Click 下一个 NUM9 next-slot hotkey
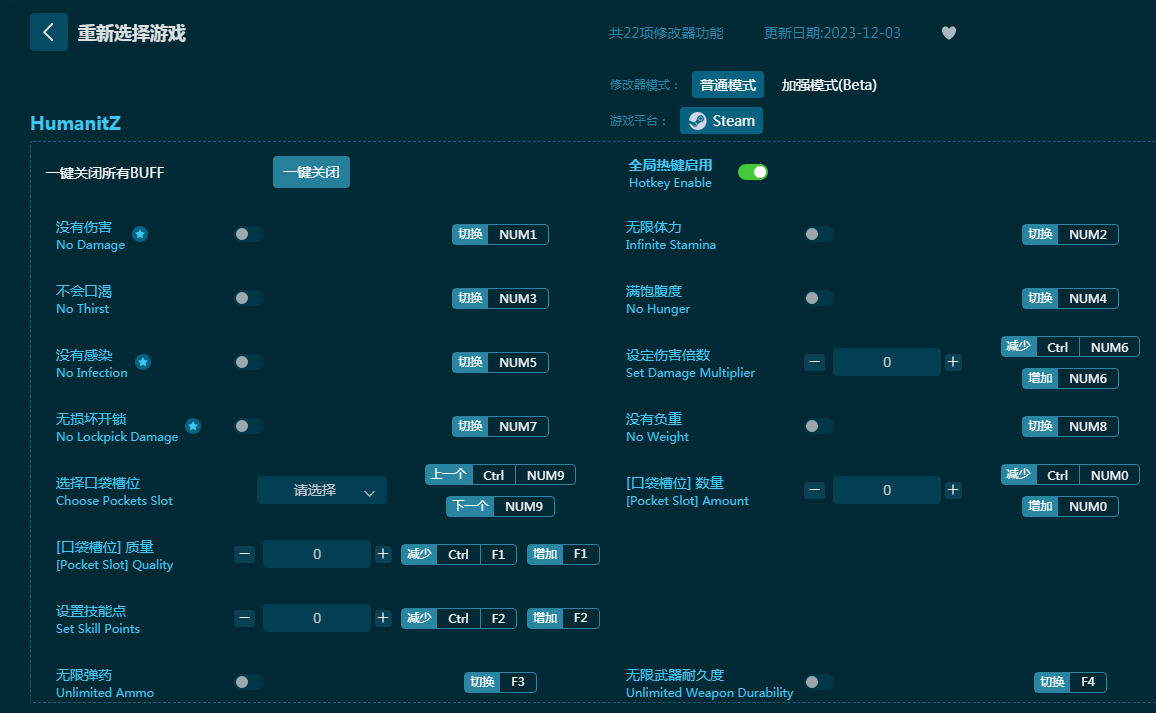 point(500,507)
